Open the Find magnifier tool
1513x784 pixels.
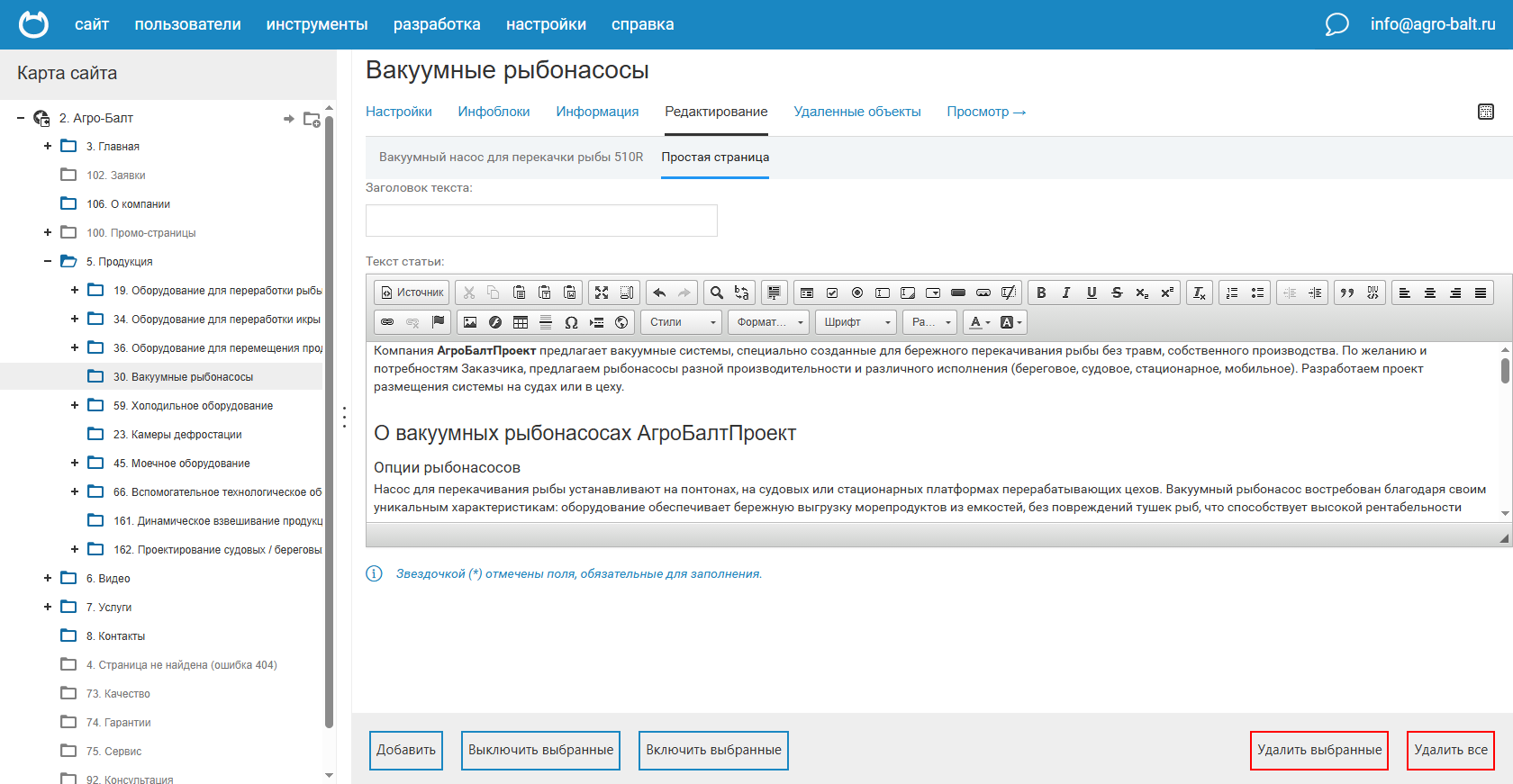tap(717, 293)
